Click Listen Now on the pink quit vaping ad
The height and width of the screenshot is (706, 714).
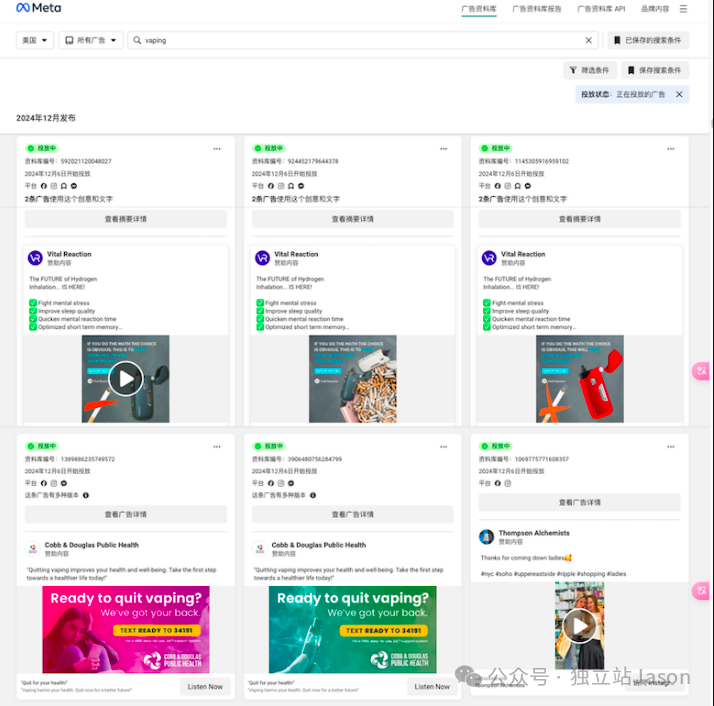pos(205,686)
